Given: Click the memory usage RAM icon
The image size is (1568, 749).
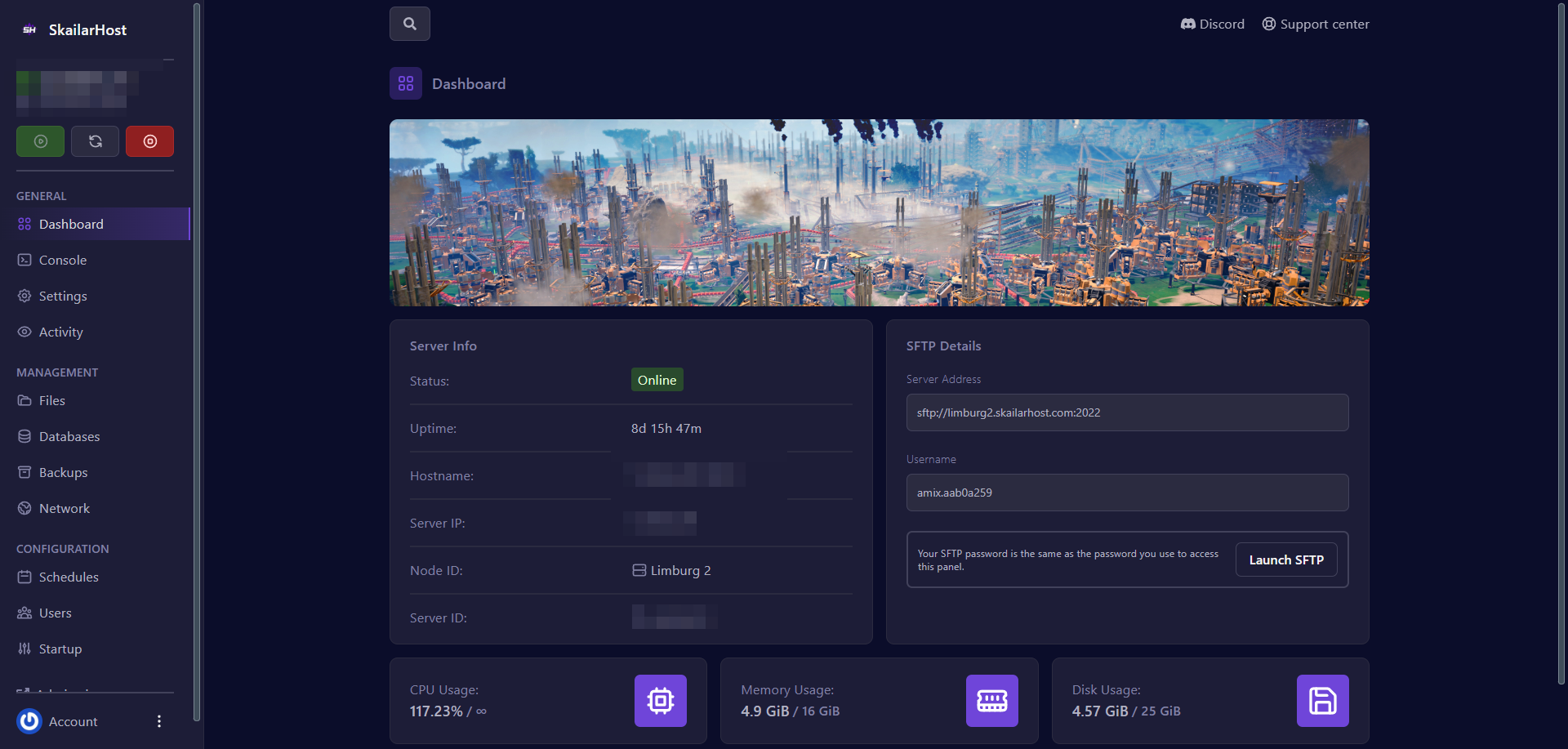Looking at the screenshot, I should pos(991,701).
